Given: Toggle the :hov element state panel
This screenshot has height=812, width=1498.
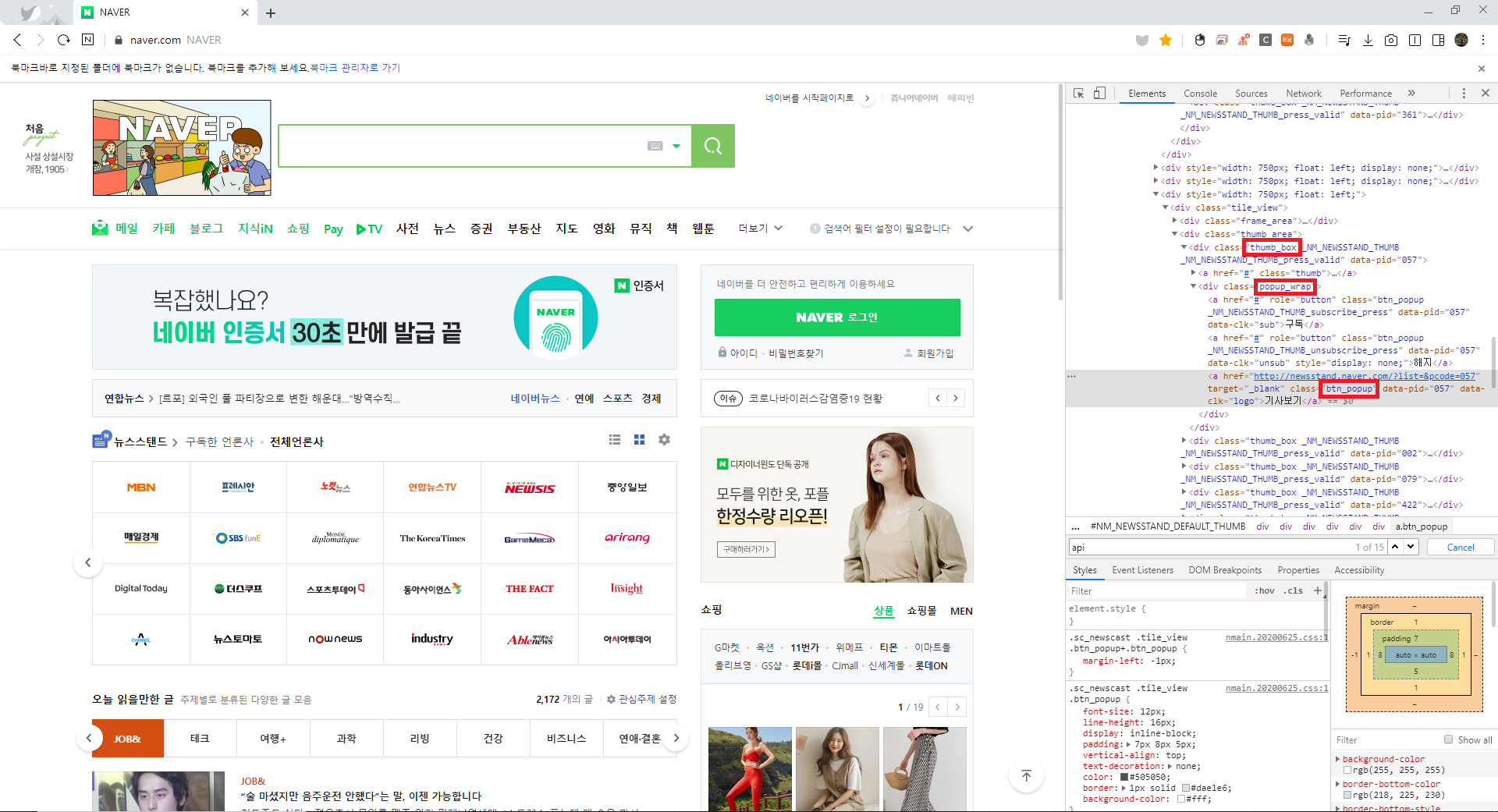Looking at the screenshot, I should click(x=1265, y=590).
